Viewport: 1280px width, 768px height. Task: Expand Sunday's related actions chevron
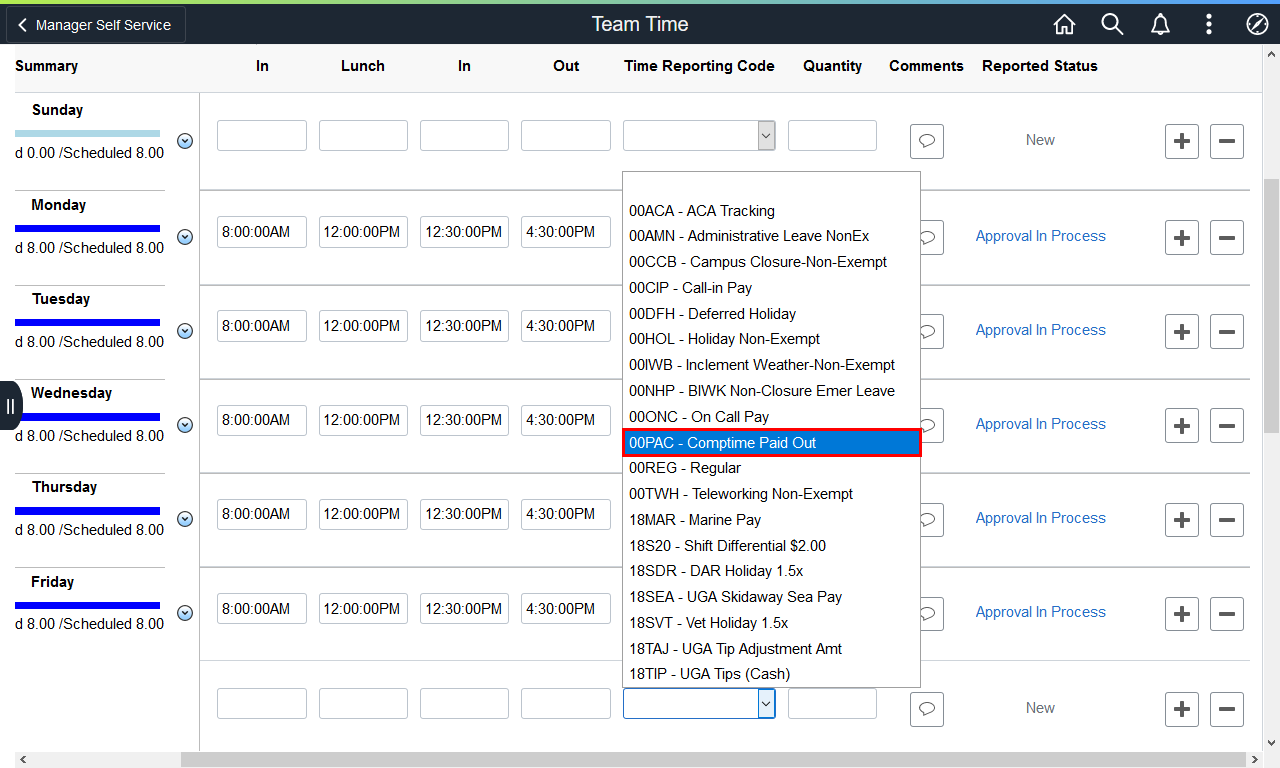tap(185, 141)
